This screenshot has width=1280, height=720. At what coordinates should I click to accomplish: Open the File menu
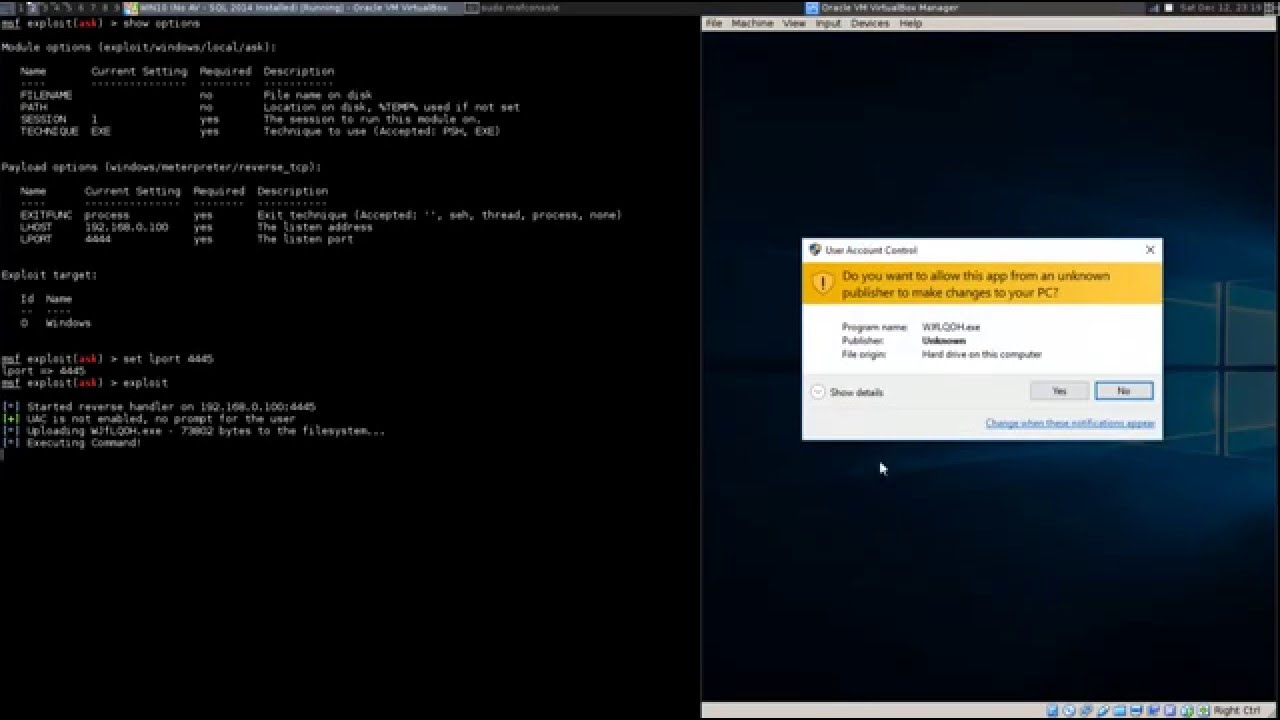[713, 23]
